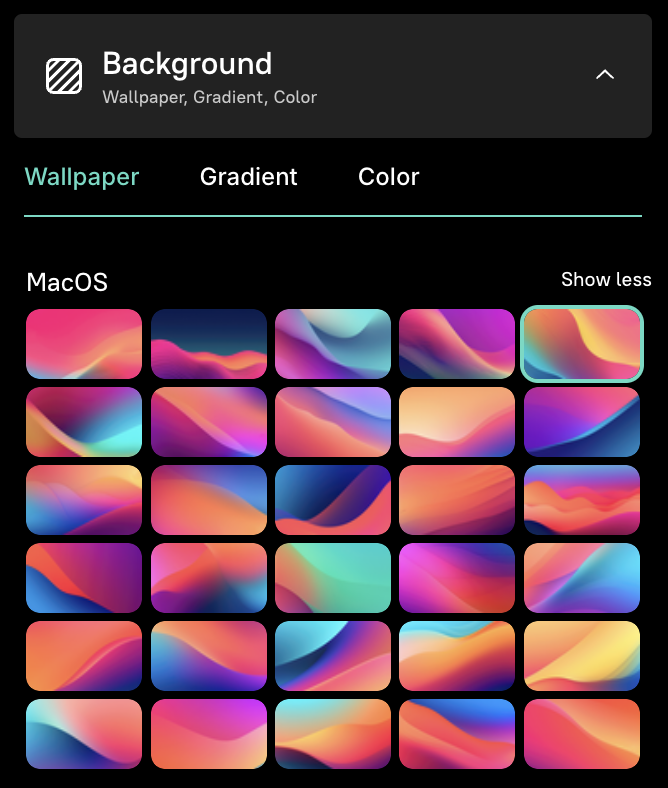Screen dimensions: 668x788
Task: Click the striped Background section icon
Action: 64,76
